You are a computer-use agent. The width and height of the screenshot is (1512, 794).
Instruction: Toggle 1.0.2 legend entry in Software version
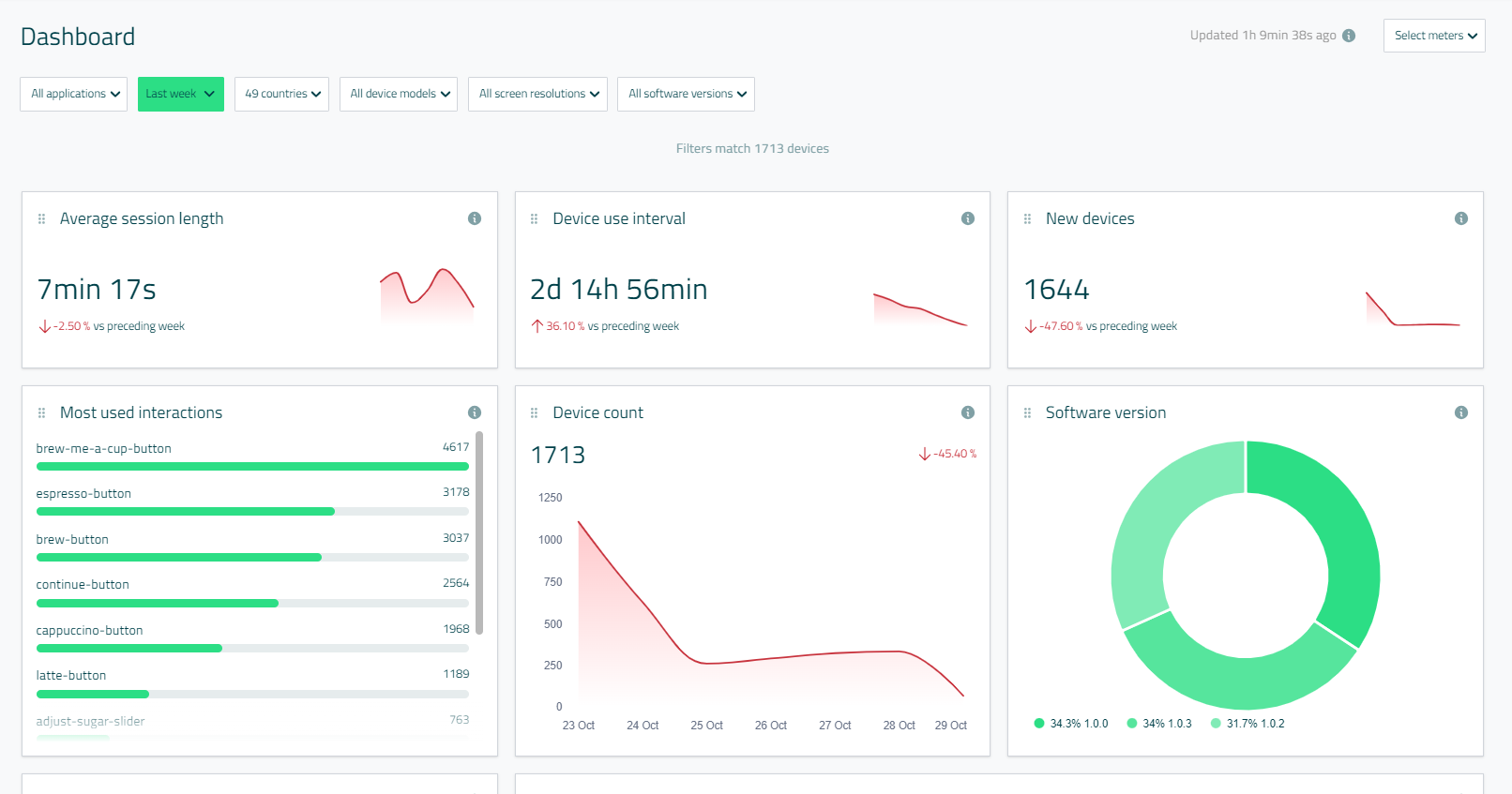click(x=1247, y=724)
